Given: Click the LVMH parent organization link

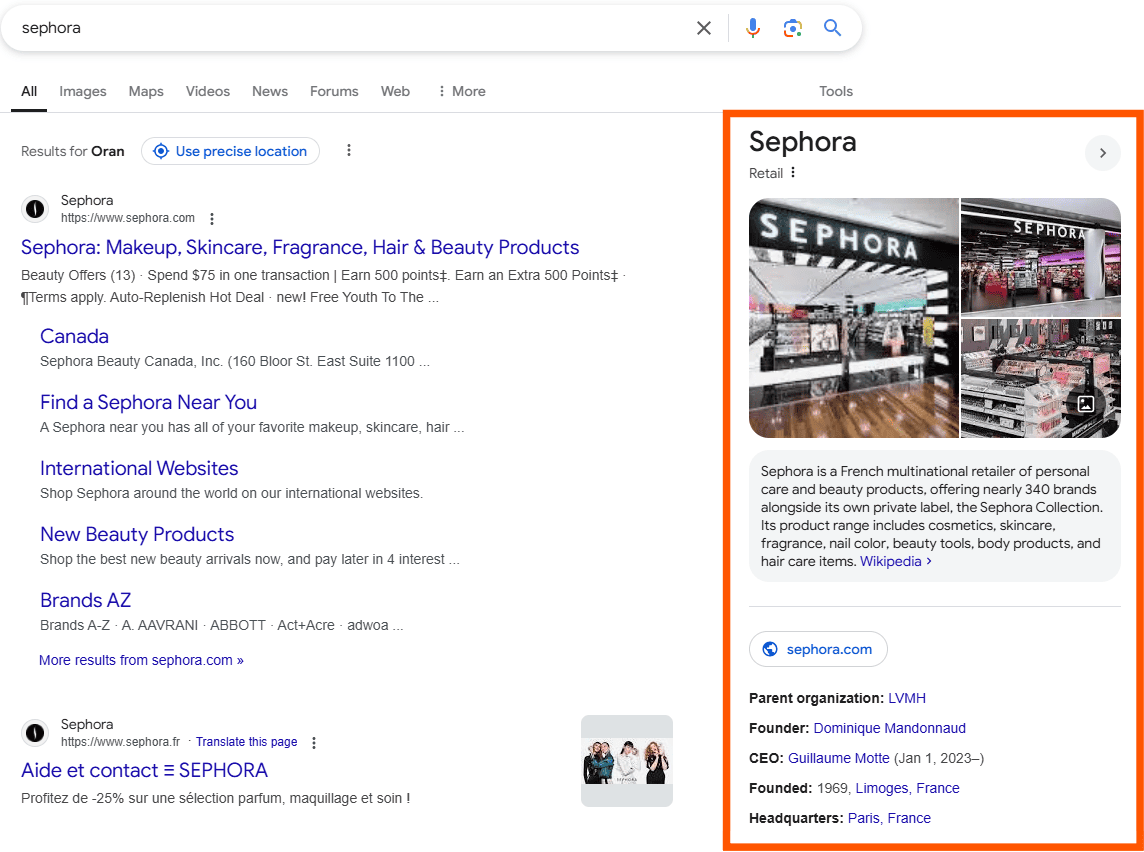Looking at the screenshot, I should [907, 698].
